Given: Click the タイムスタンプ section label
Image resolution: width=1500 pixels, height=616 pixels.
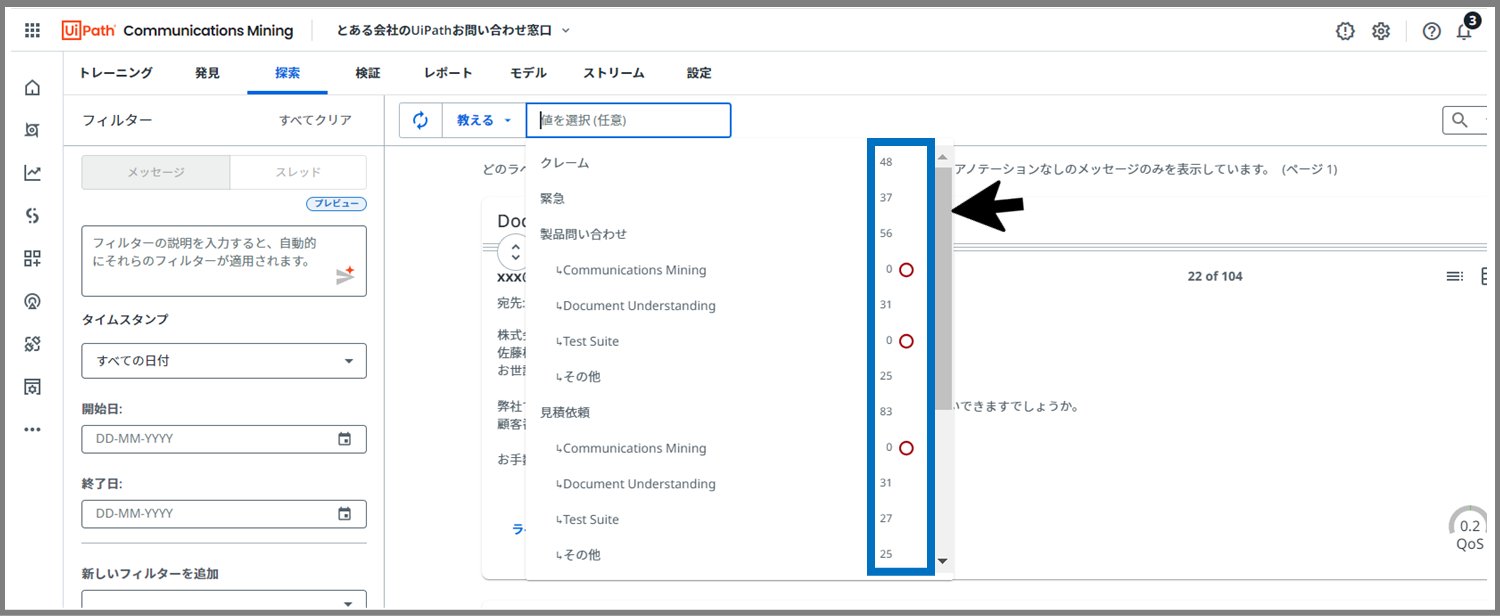Looking at the screenshot, I should [125, 320].
